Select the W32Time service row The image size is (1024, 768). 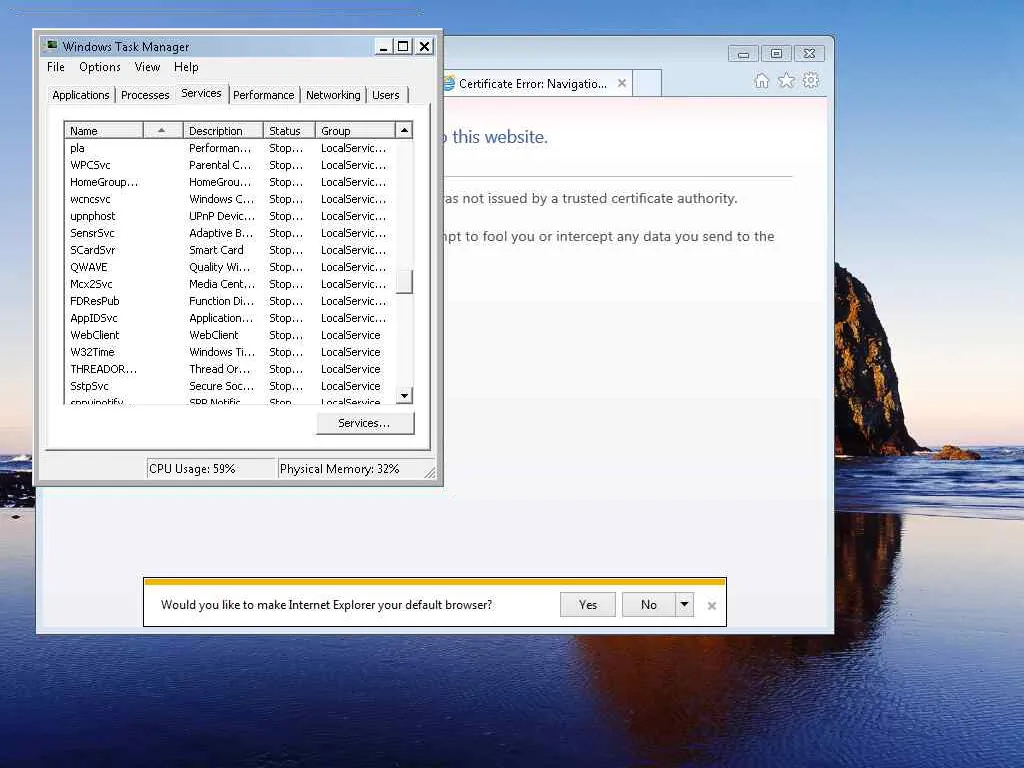(230, 352)
